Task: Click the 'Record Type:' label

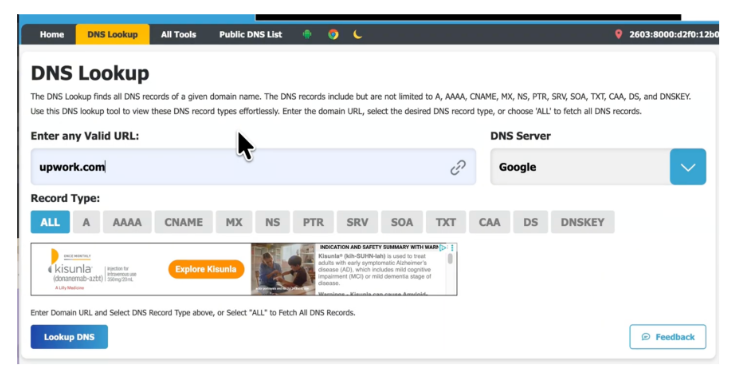Action: tap(65, 199)
